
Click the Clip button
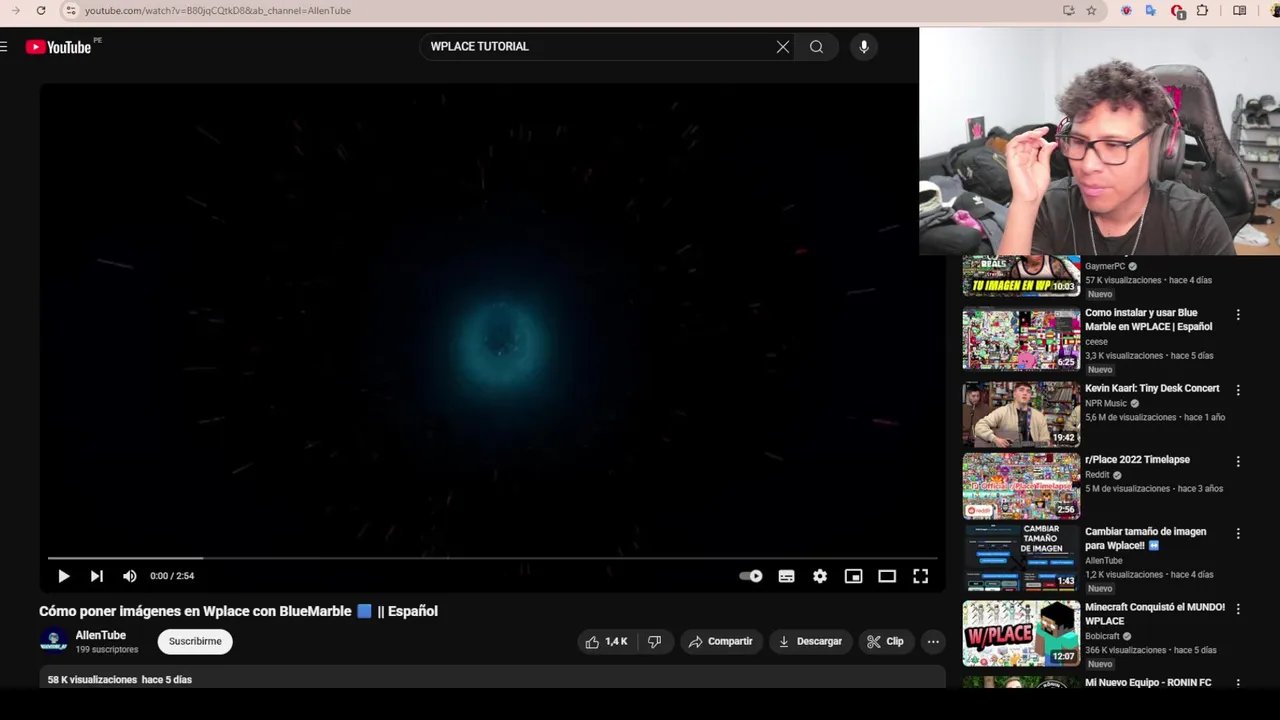point(885,642)
